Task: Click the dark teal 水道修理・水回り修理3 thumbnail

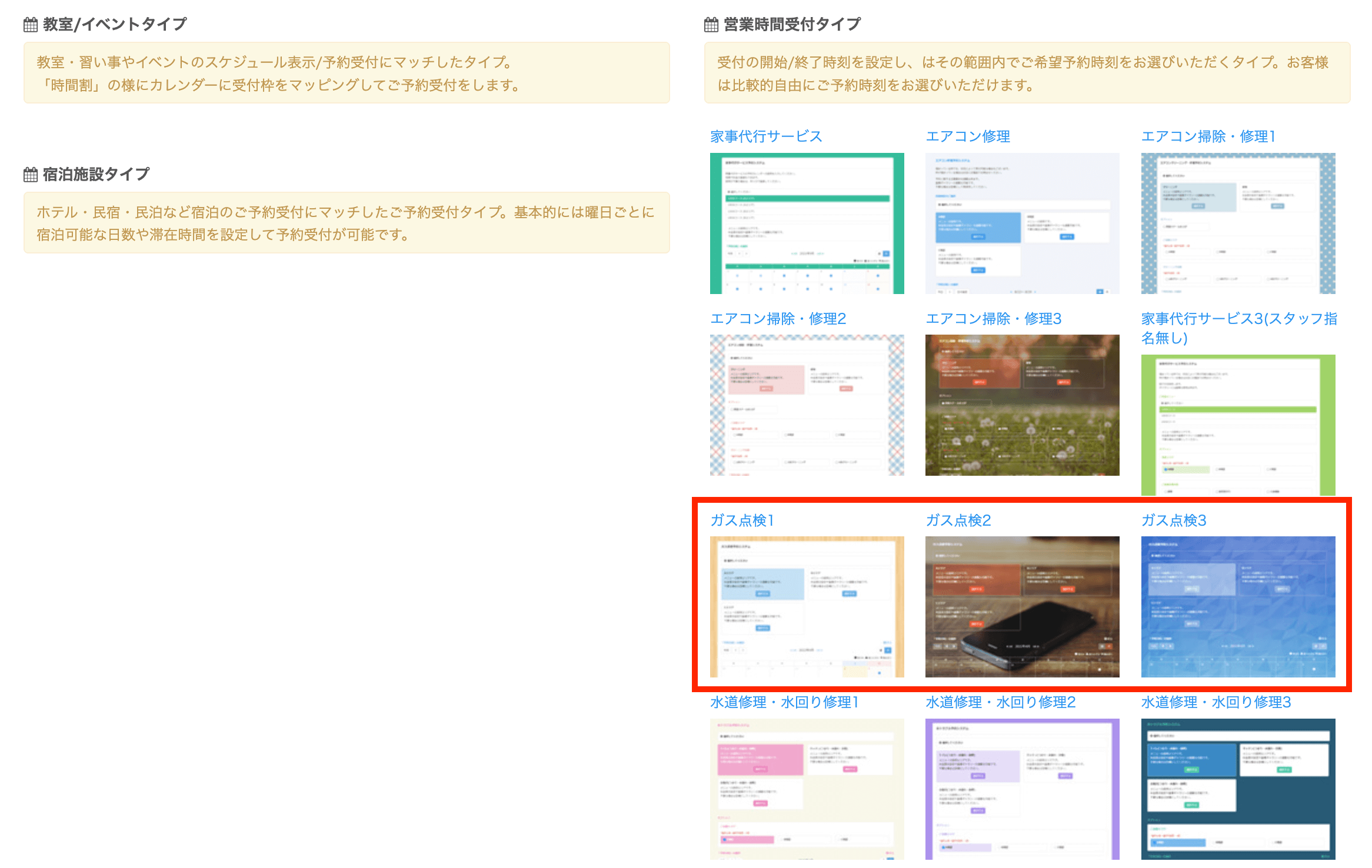Action: (x=1238, y=789)
